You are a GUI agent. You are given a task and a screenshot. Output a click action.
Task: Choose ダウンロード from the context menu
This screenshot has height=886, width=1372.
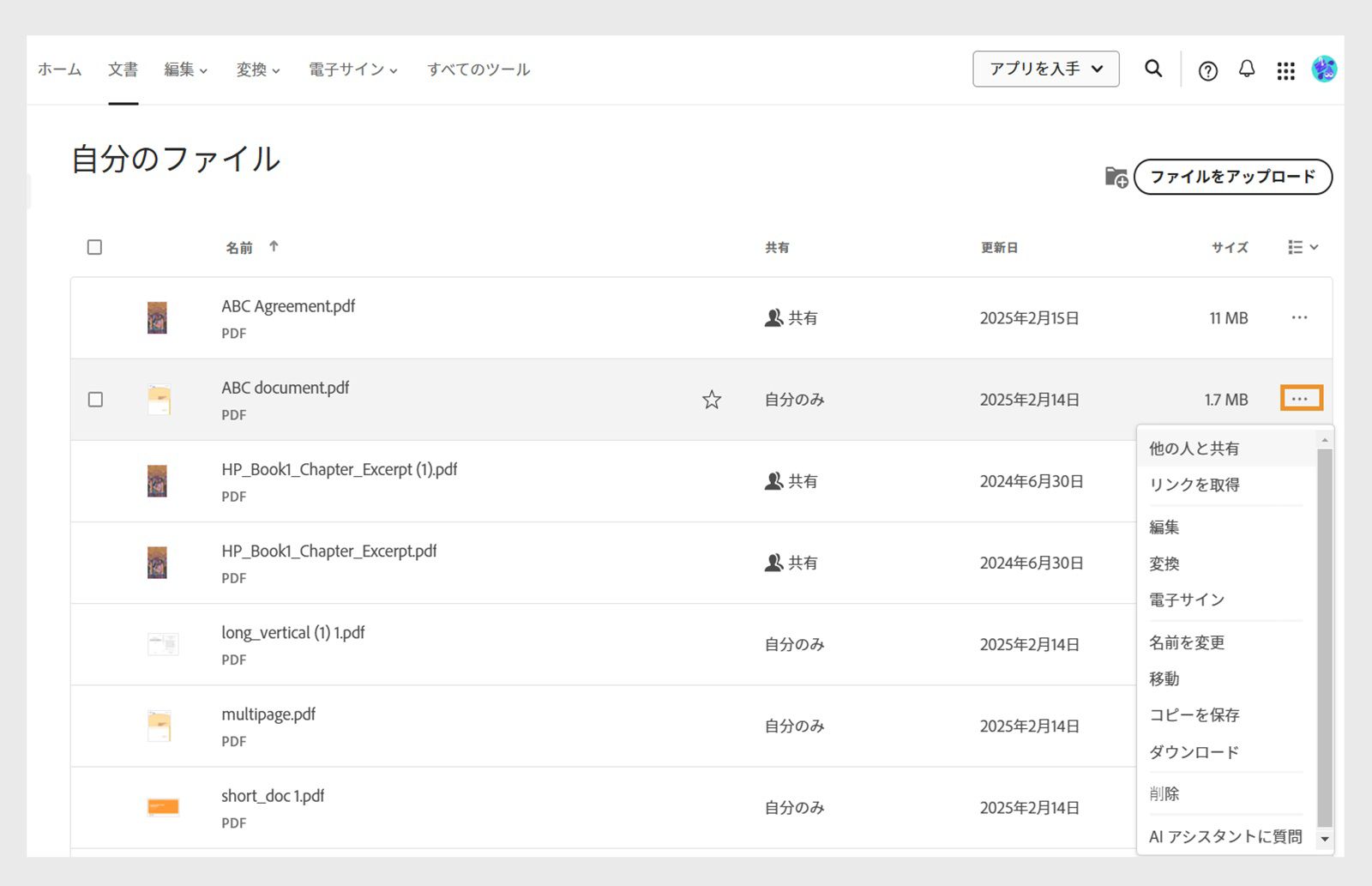(1194, 752)
